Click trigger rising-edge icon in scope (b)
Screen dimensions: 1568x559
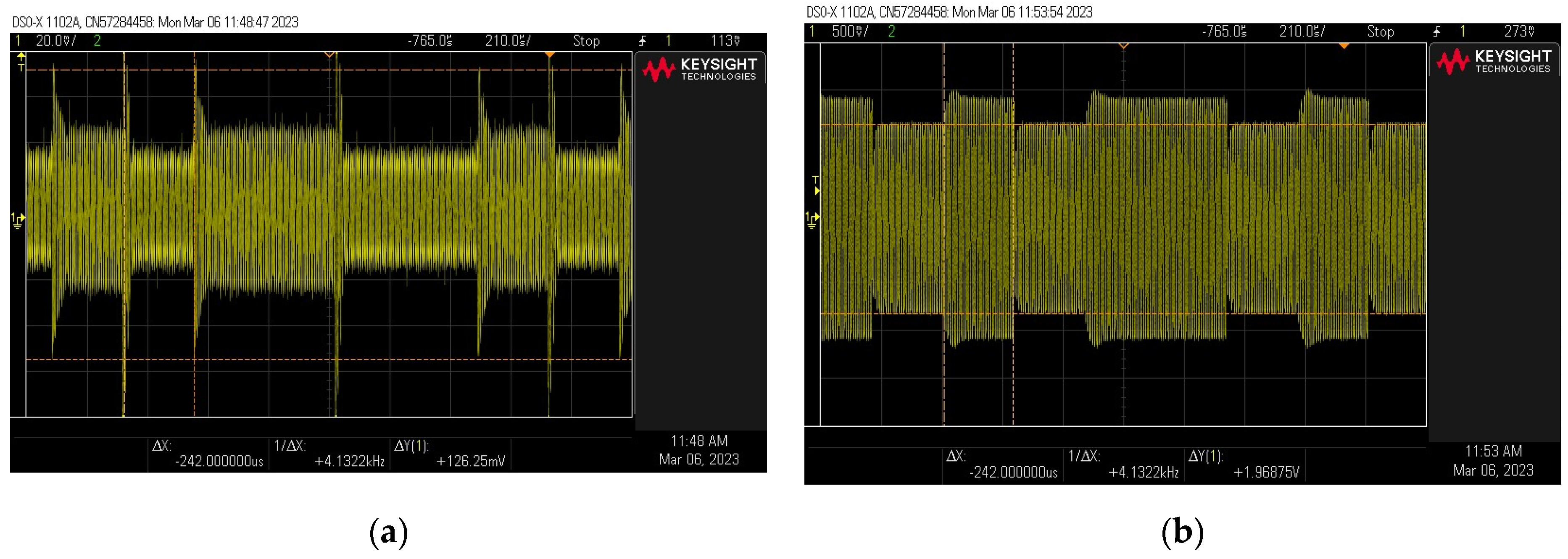(1436, 31)
